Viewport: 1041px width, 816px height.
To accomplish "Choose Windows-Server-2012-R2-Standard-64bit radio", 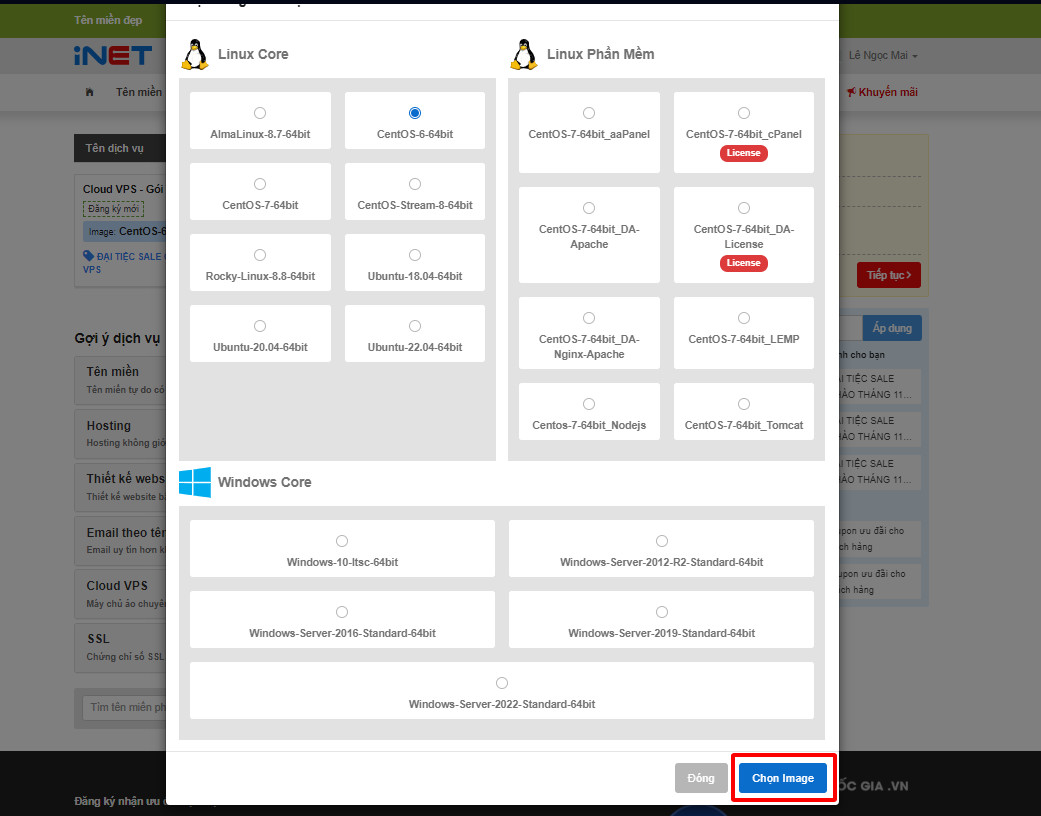I will (661, 540).
